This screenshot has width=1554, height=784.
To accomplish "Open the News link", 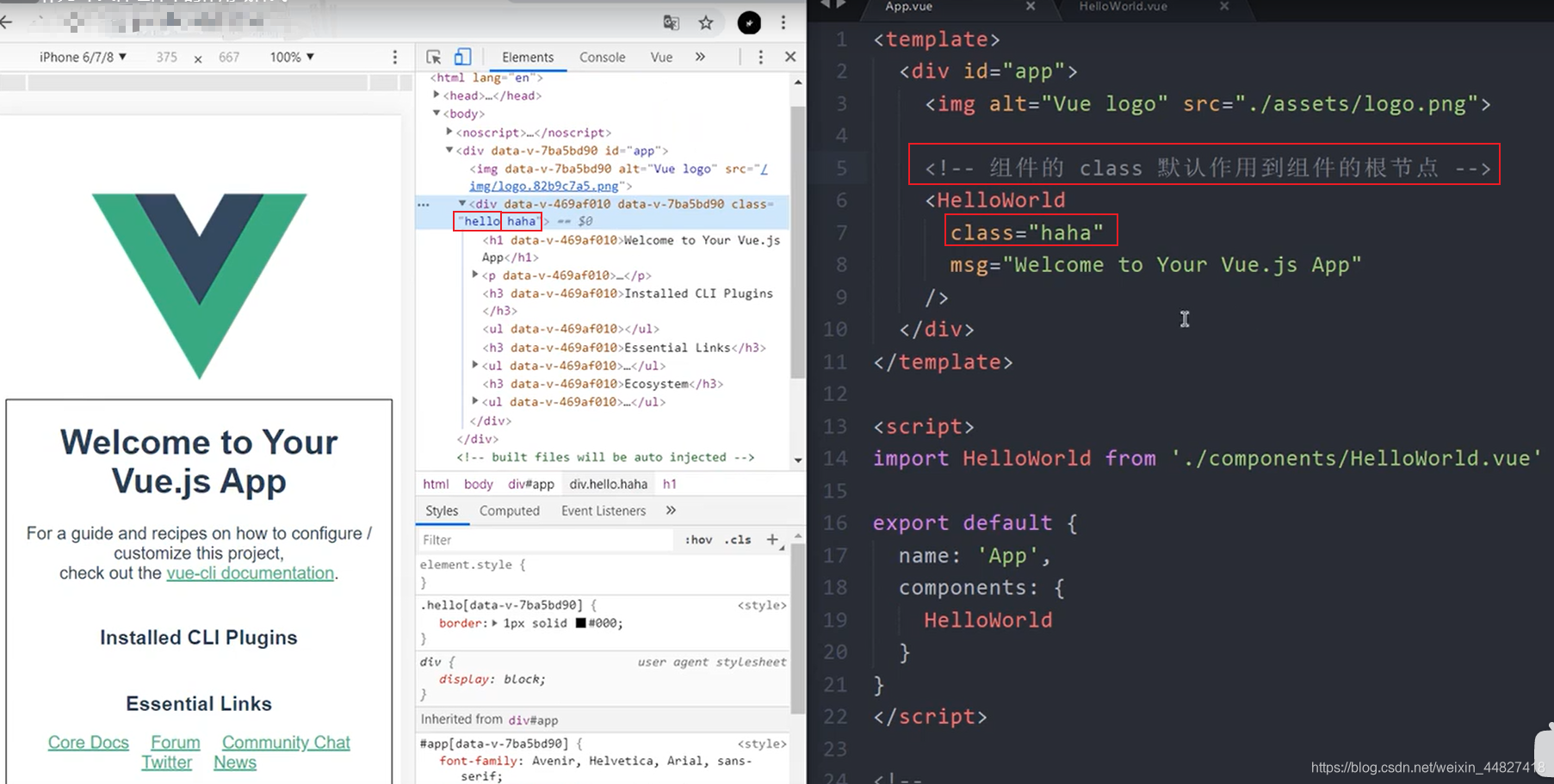I will pyautogui.click(x=235, y=762).
